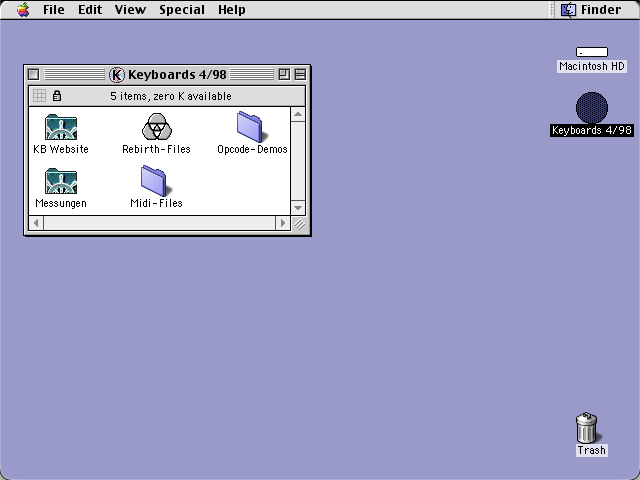
Task: Open the View menu
Action: [130, 9]
